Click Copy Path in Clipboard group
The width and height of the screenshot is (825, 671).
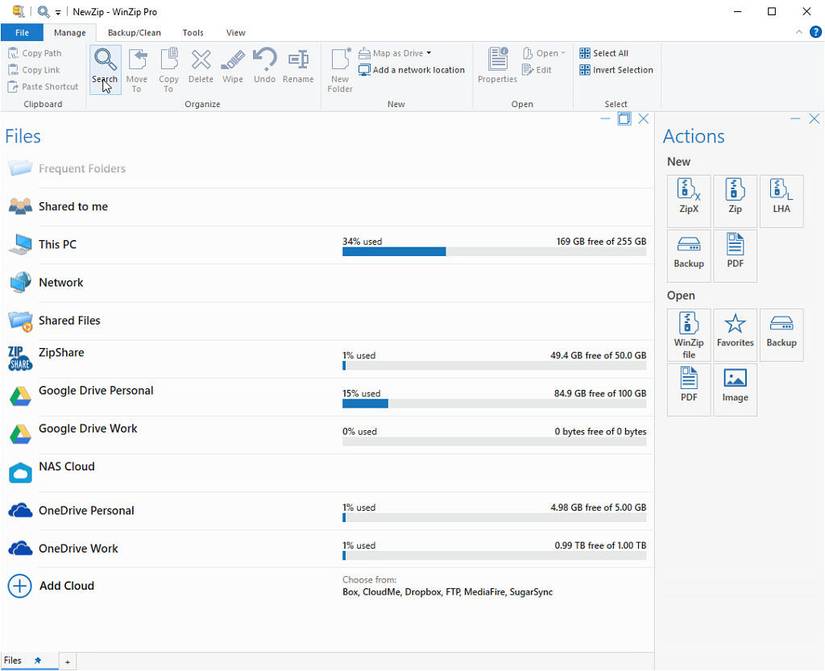pyautogui.click(x=35, y=53)
